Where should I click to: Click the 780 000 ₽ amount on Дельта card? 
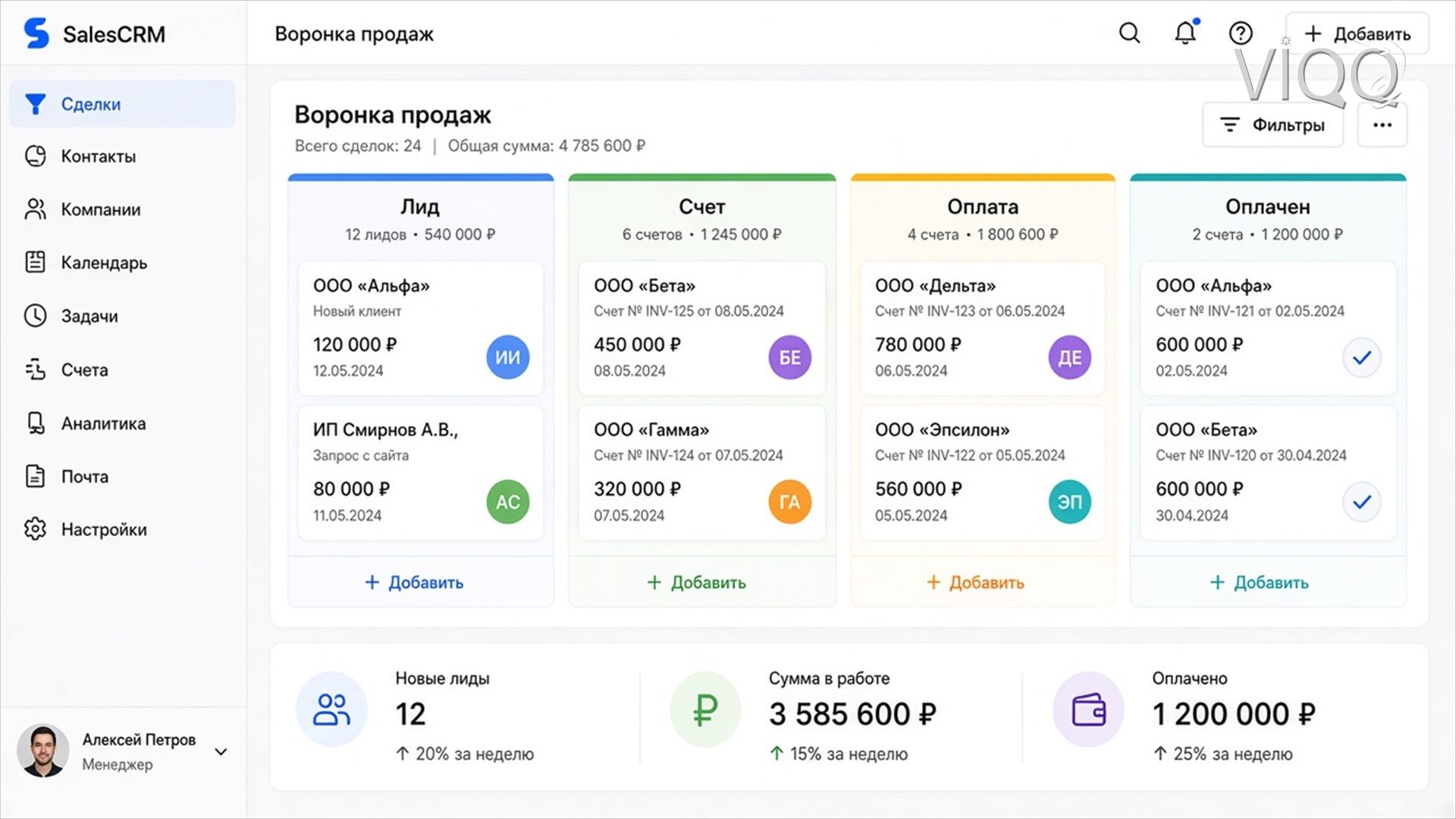point(918,344)
